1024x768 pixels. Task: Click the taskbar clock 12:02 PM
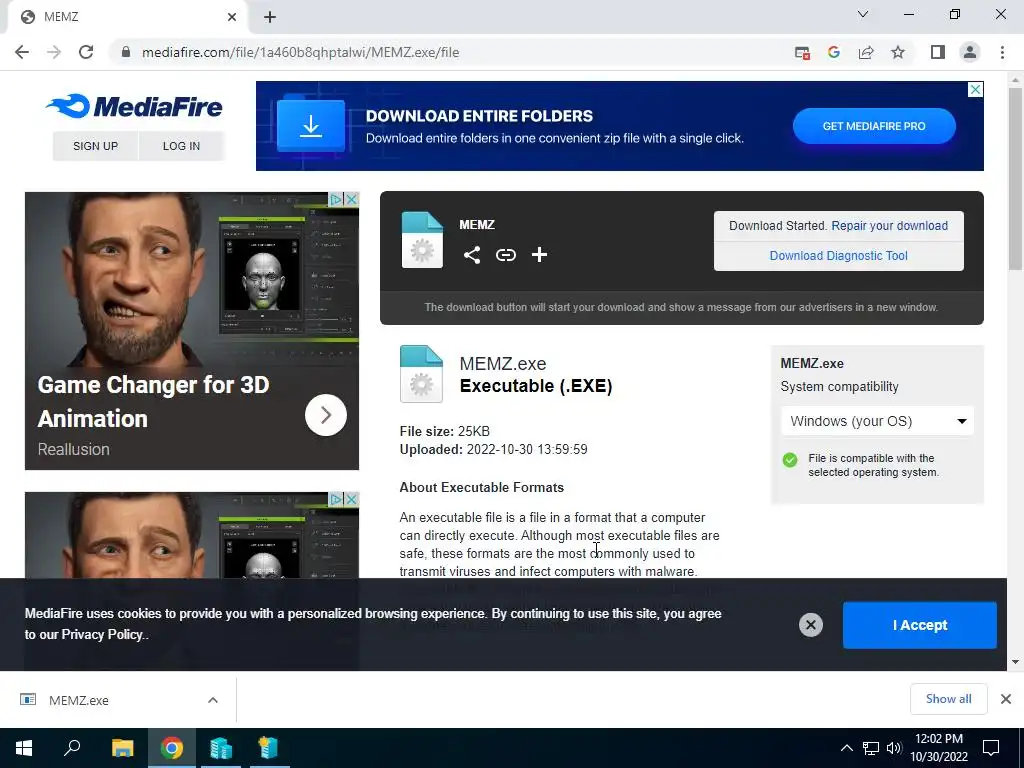click(938, 739)
